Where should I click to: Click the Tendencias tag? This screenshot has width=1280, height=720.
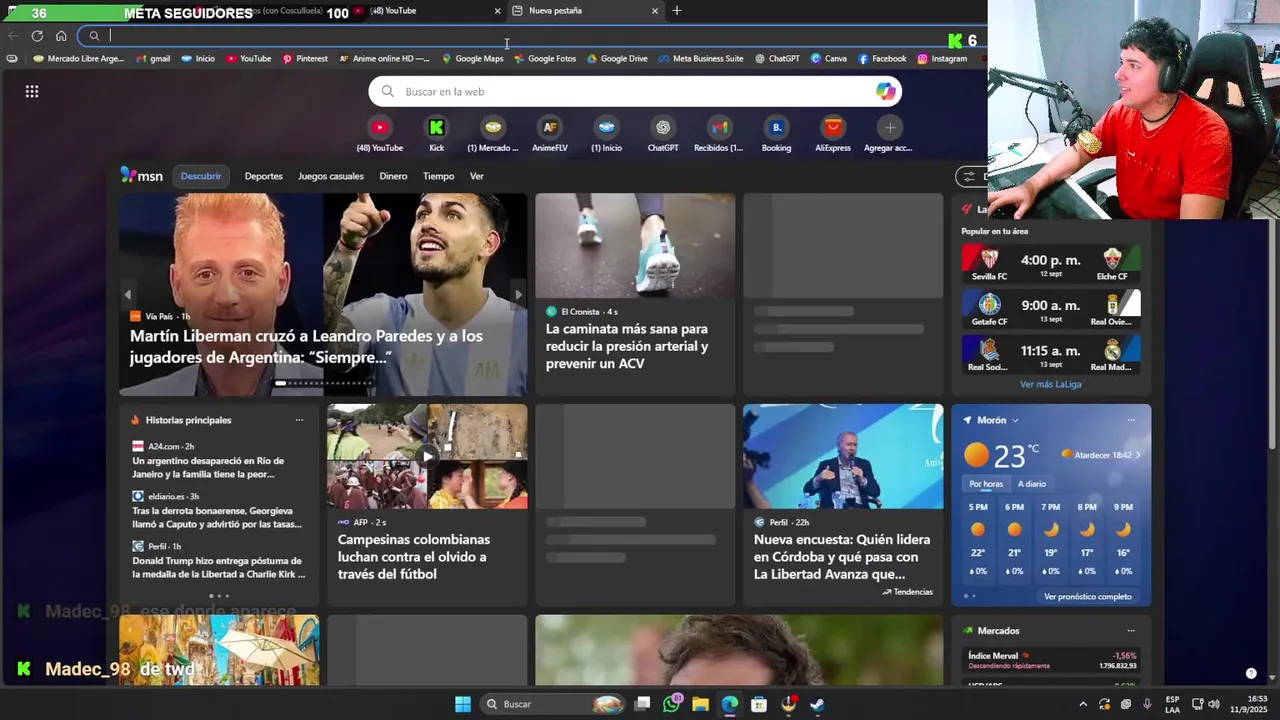click(907, 592)
